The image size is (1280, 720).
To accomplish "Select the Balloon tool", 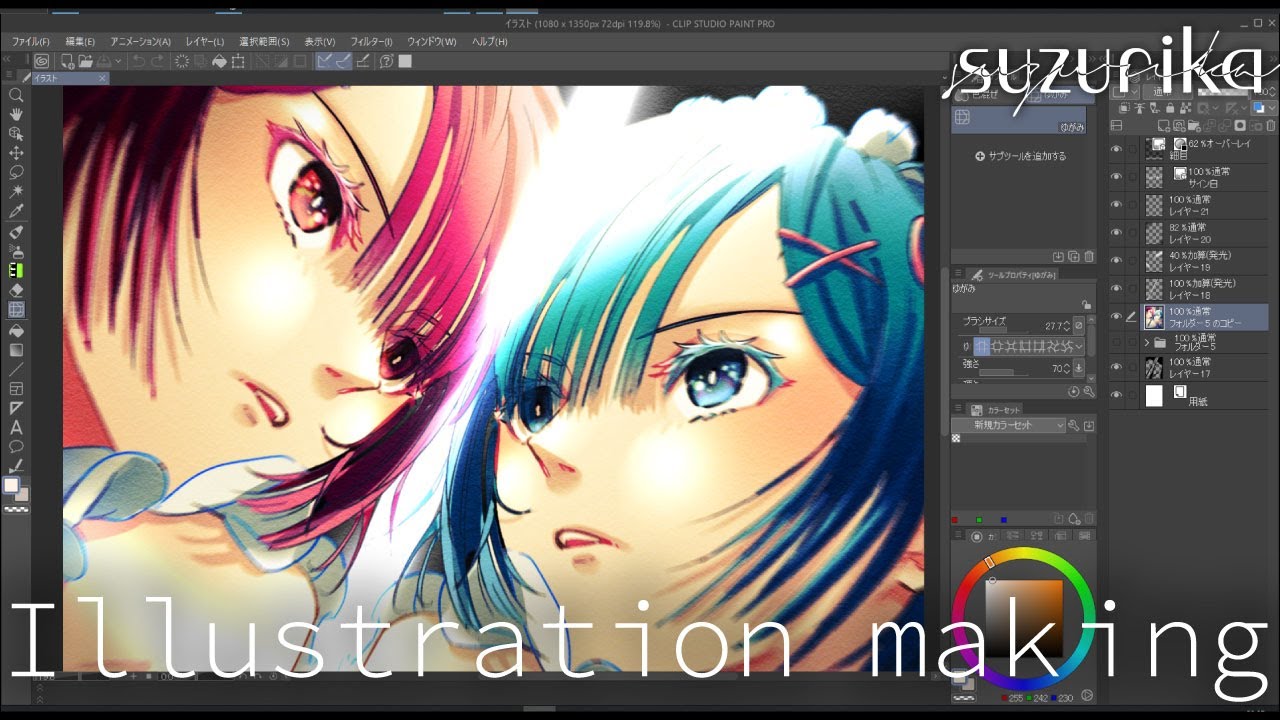I will point(16,446).
